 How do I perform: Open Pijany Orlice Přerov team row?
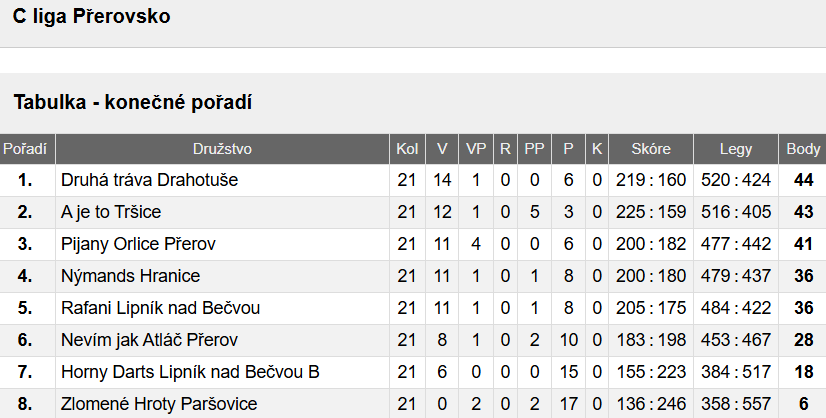(x=138, y=245)
